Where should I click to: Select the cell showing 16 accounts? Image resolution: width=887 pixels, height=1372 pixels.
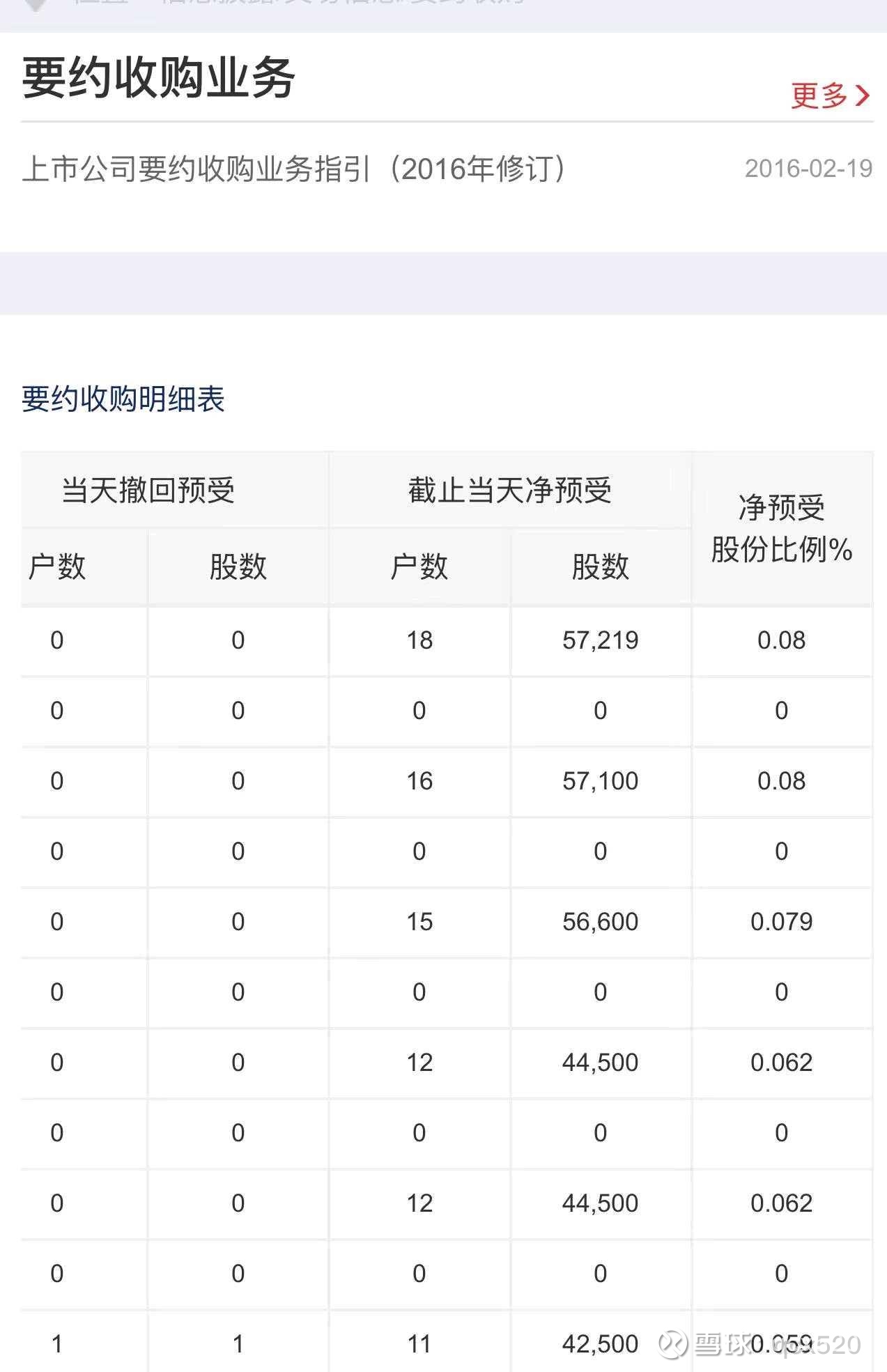tap(419, 781)
